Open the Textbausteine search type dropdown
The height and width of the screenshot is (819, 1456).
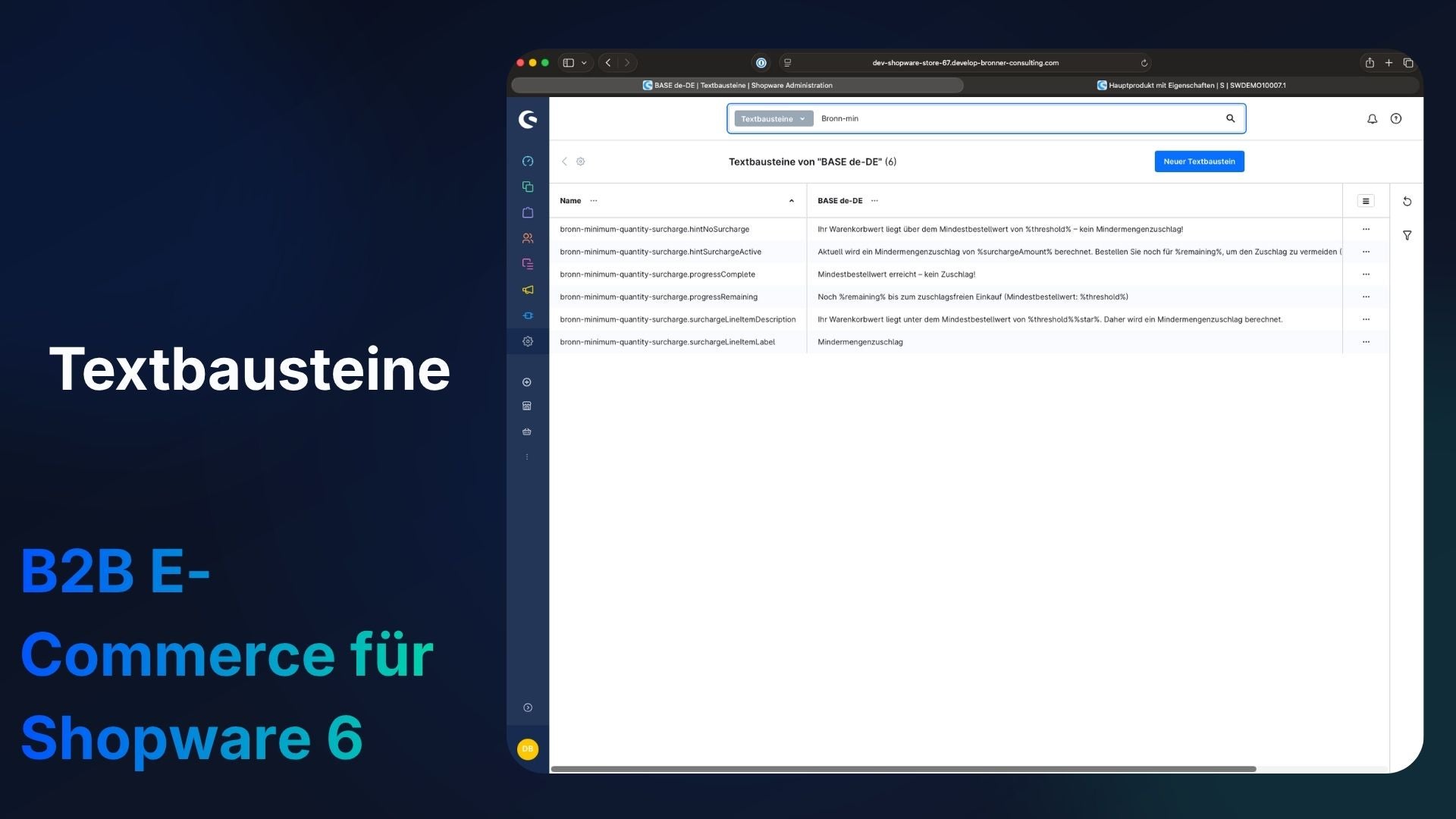pyautogui.click(x=773, y=119)
